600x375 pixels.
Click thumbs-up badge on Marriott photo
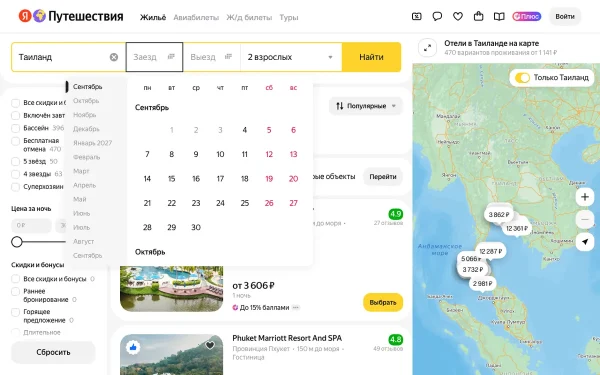pyautogui.click(x=133, y=347)
